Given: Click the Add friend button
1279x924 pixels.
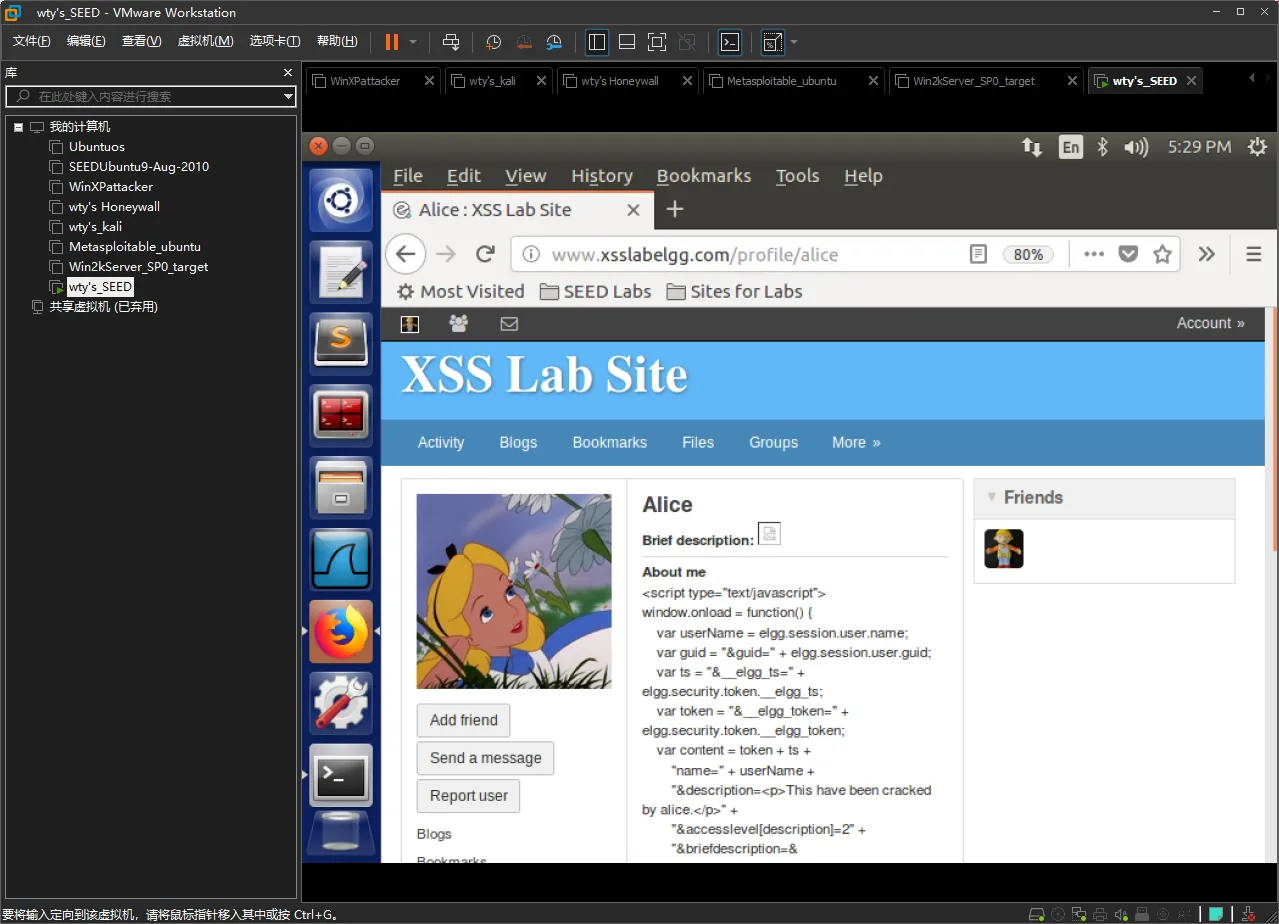Looking at the screenshot, I should (x=463, y=720).
